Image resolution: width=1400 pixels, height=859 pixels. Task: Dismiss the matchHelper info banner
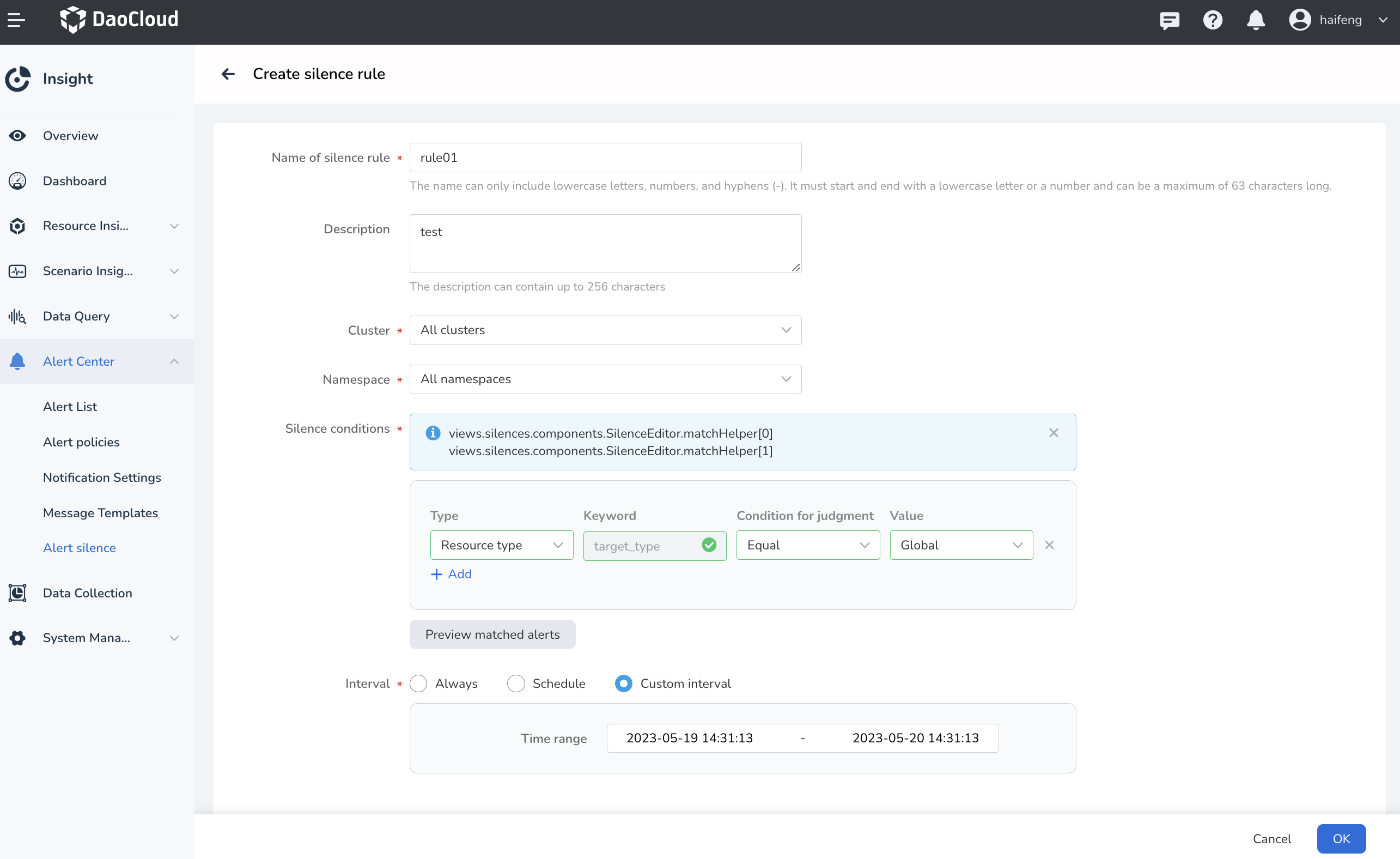pyautogui.click(x=1054, y=433)
